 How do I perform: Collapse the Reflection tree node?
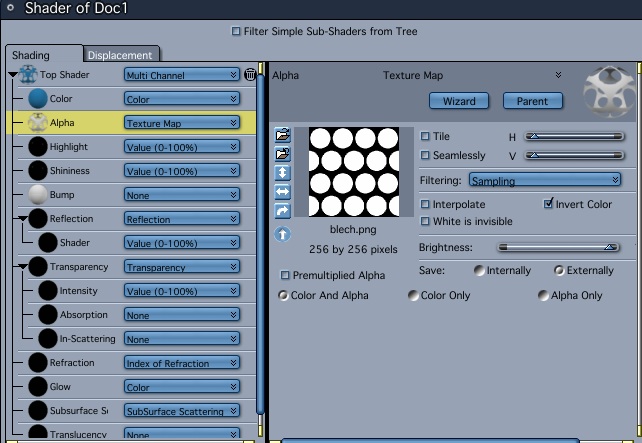(x=23, y=219)
